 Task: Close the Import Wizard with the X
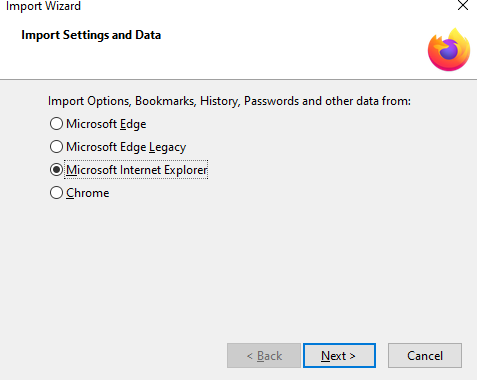(x=463, y=5)
